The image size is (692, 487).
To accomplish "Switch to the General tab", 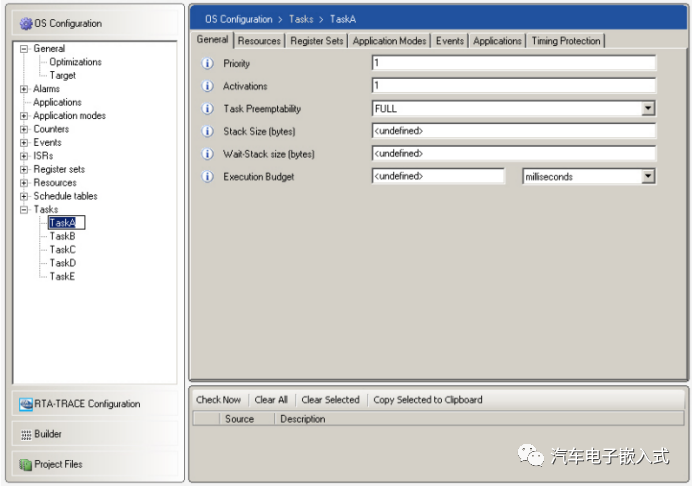I will coord(212,40).
